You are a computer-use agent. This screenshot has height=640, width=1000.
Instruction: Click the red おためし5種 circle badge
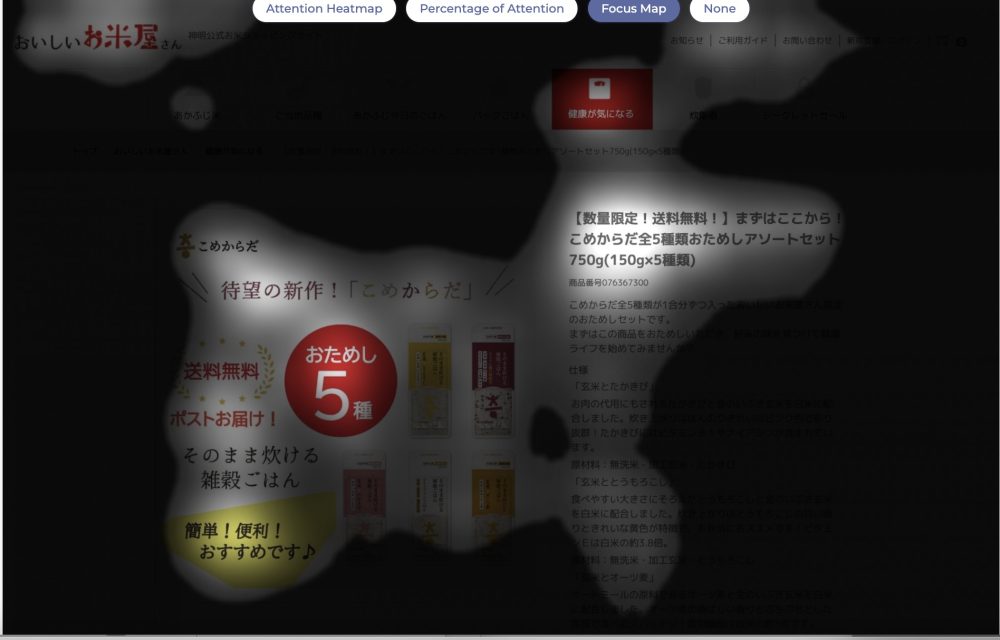point(340,381)
